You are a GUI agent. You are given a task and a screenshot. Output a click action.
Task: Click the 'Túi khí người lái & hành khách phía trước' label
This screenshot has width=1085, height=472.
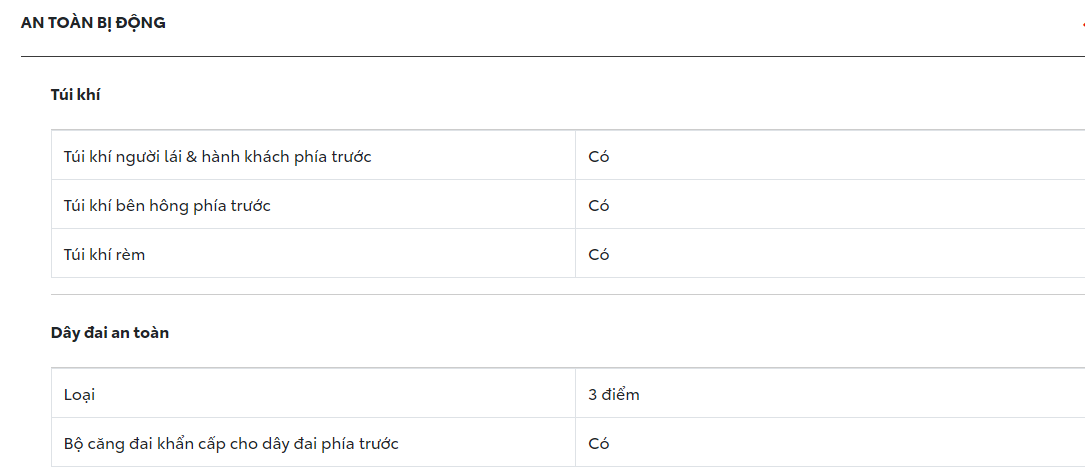point(217,156)
